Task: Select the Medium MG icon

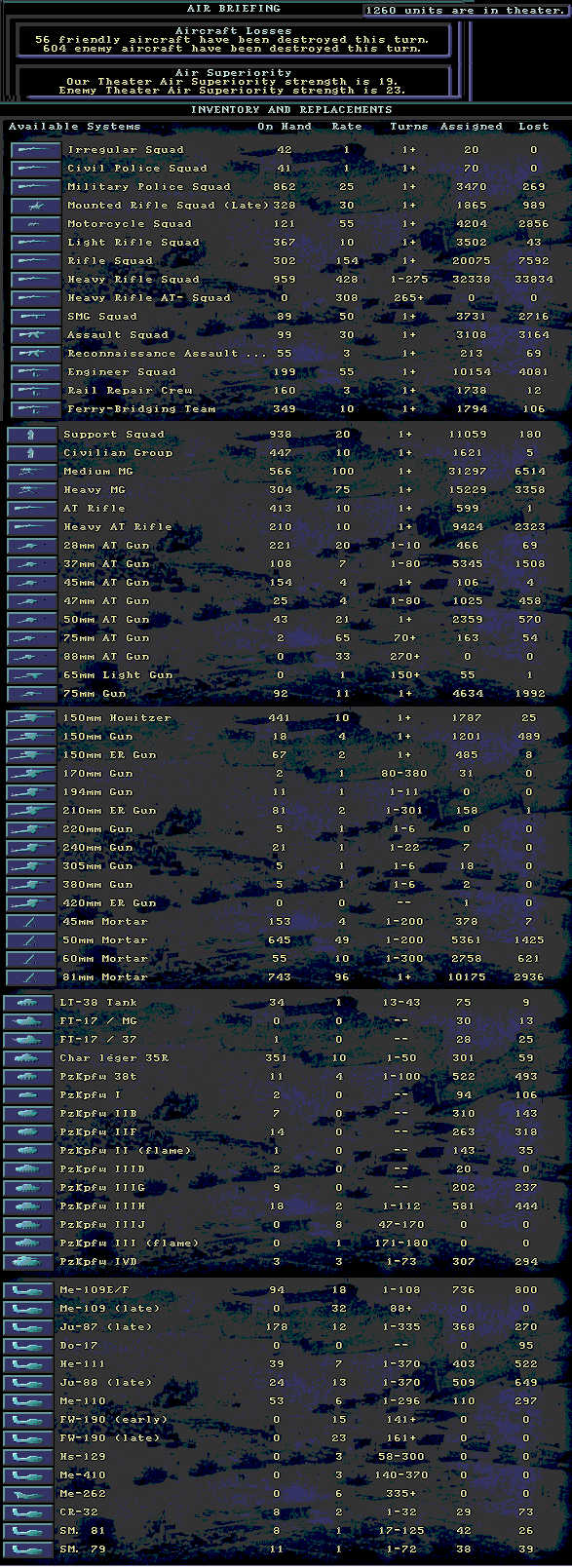Action: pos(31,472)
